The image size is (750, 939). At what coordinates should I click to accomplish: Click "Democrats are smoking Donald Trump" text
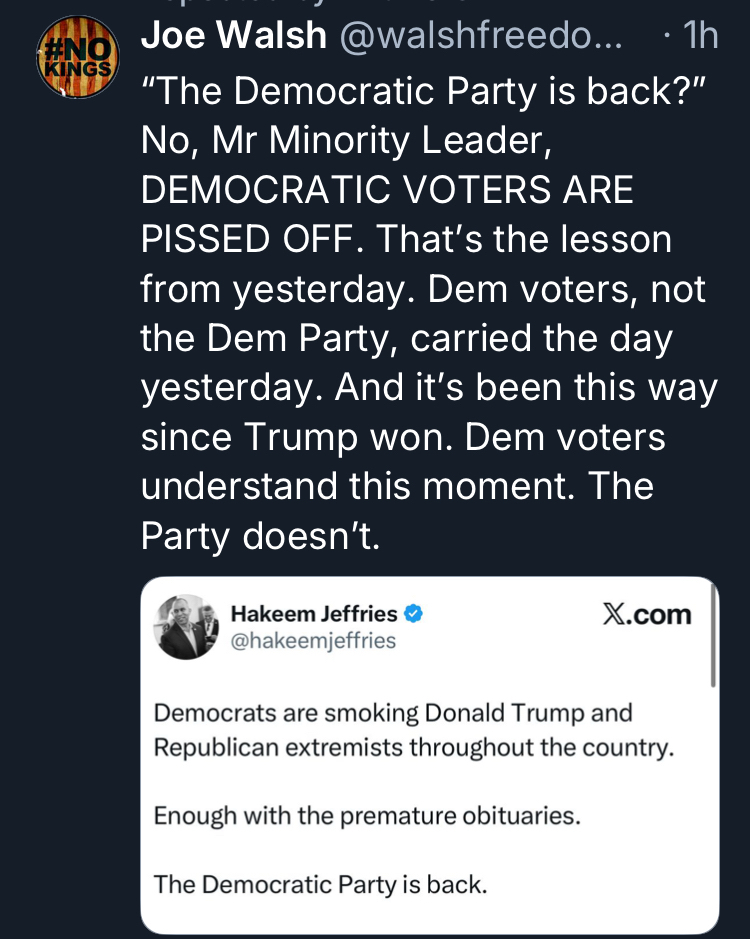[x=393, y=714]
